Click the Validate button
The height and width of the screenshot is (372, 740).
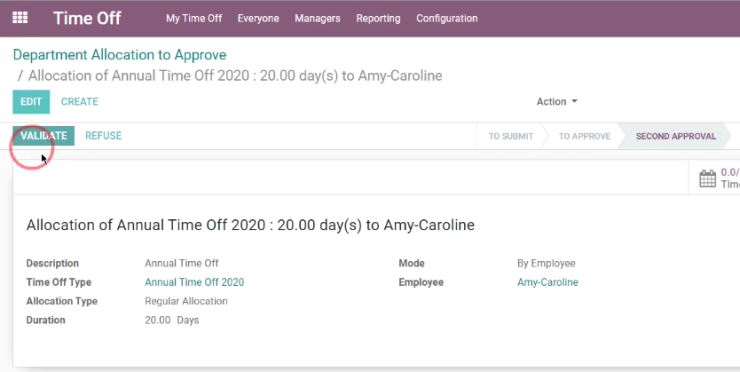tap(43, 136)
